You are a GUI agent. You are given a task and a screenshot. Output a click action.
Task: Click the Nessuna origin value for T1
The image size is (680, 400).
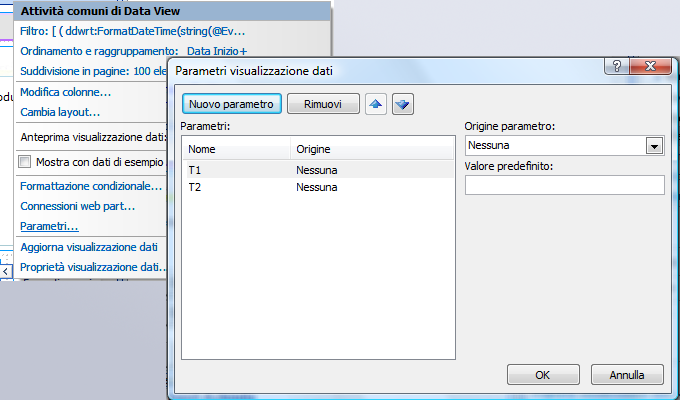(x=317, y=170)
